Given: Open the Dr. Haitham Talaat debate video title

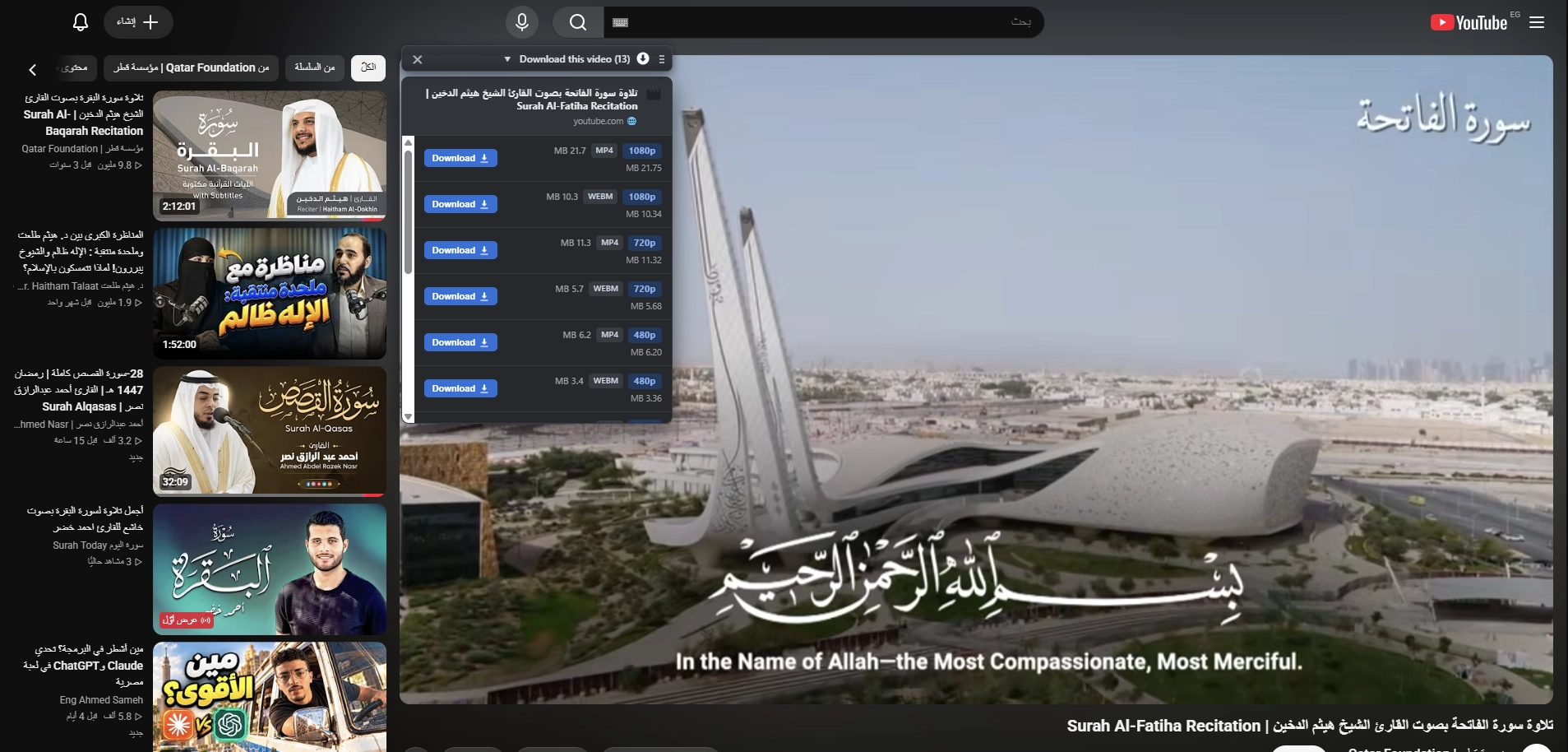Looking at the screenshot, I should pyautogui.click(x=81, y=251).
